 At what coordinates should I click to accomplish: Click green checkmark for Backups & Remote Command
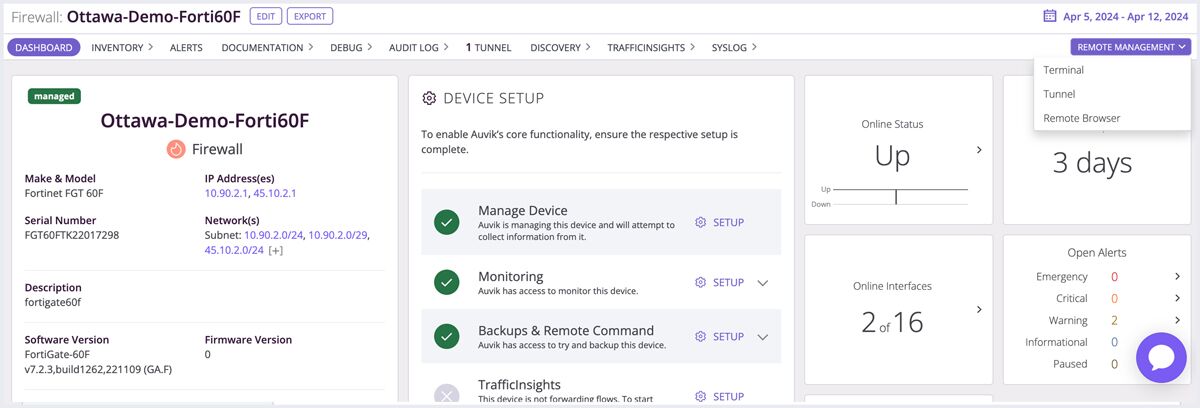point(447,337)
